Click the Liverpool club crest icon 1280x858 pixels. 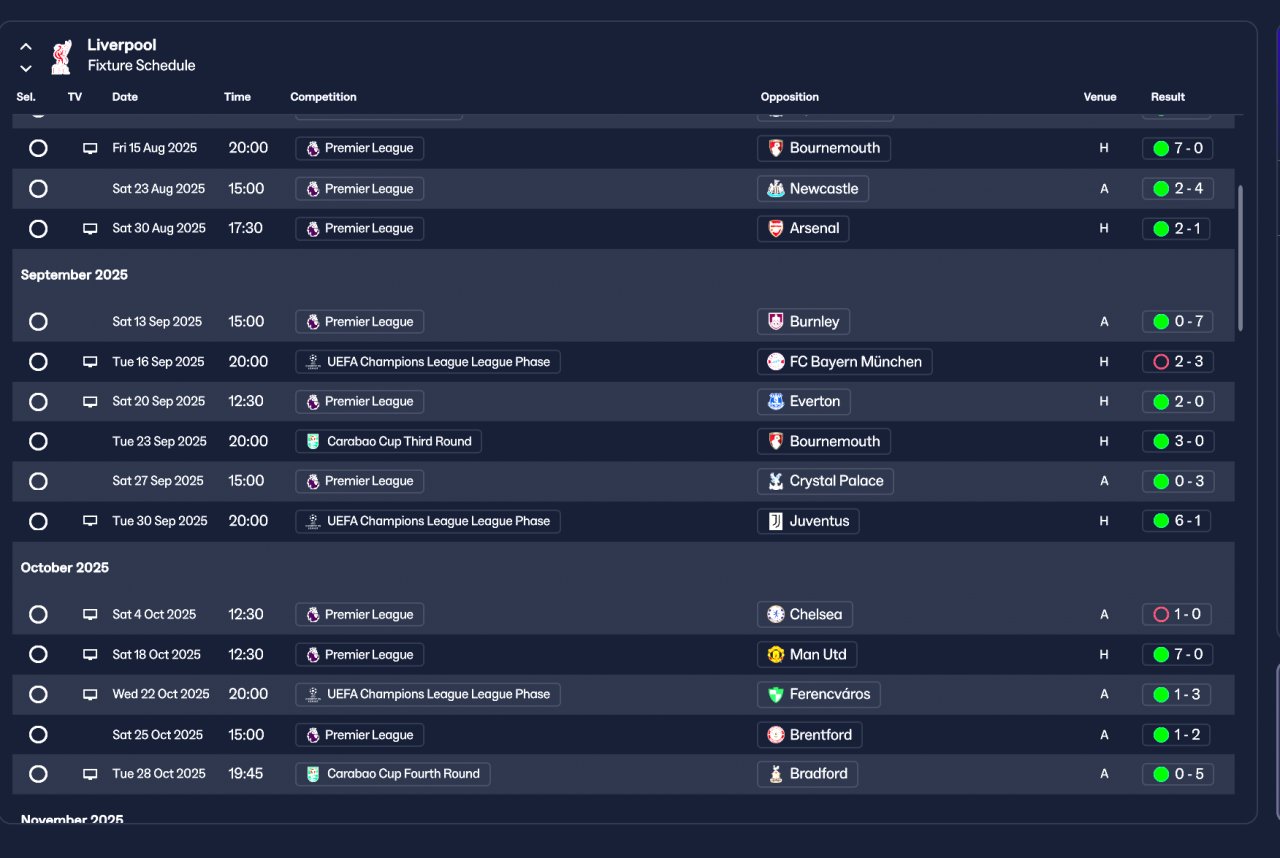point(61,56)
